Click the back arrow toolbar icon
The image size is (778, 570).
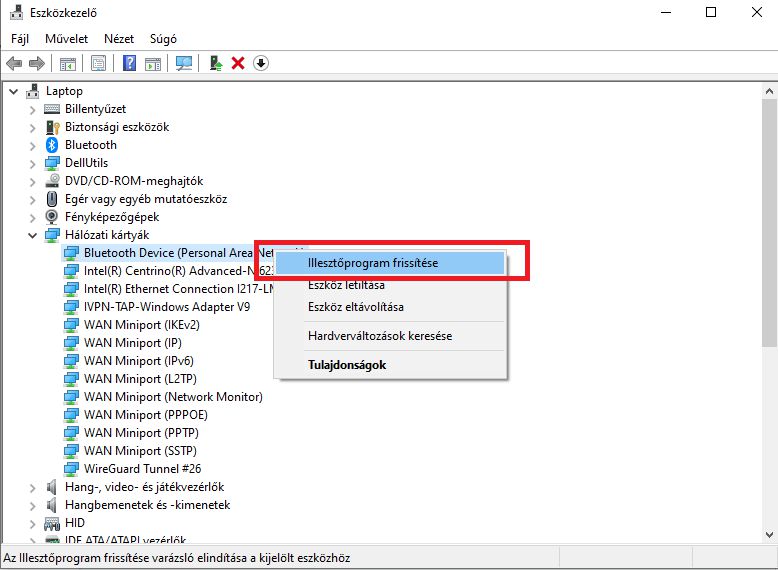click(14, 63)
